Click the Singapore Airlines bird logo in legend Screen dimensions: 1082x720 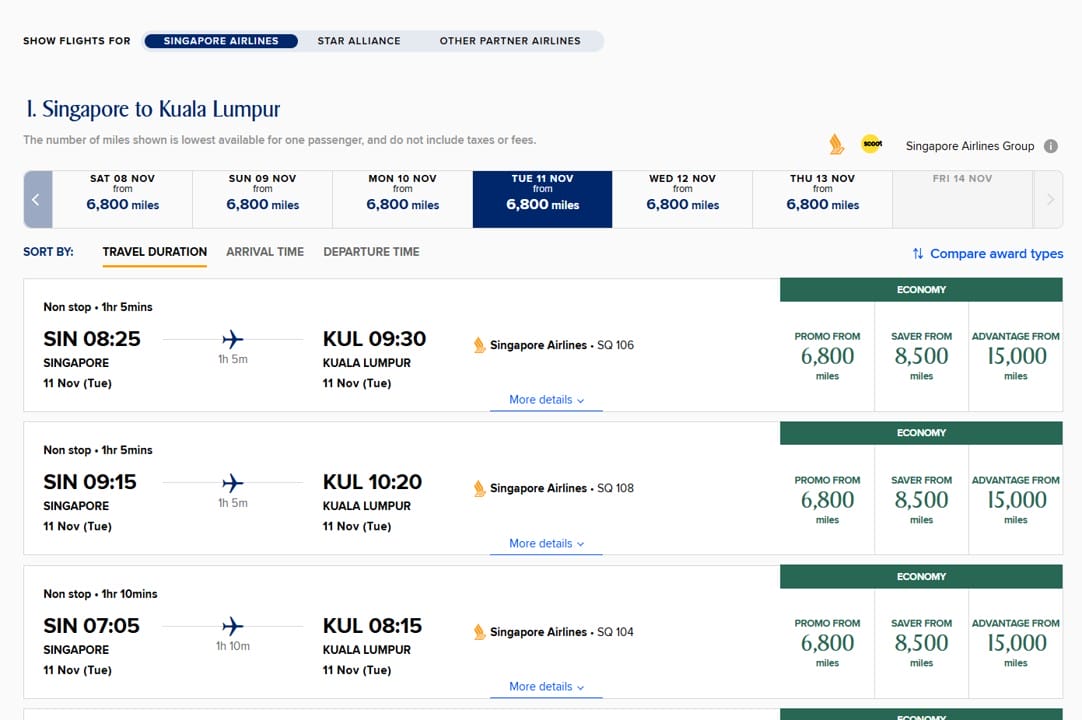[837, 145]
